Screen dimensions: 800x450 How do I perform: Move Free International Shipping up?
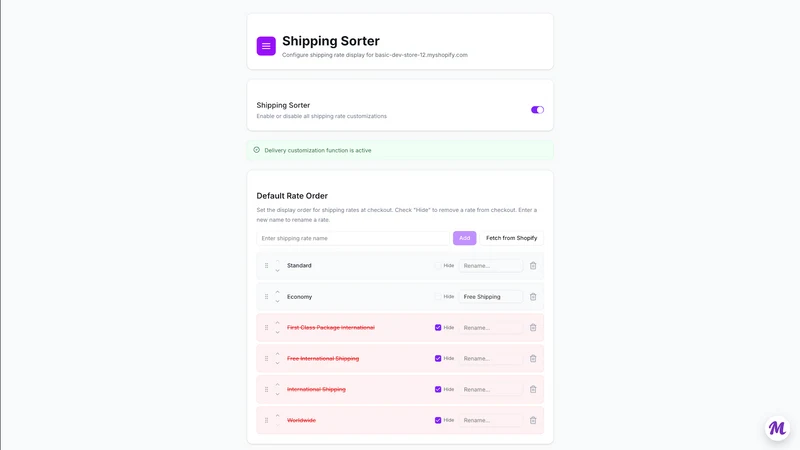[278, 354]
